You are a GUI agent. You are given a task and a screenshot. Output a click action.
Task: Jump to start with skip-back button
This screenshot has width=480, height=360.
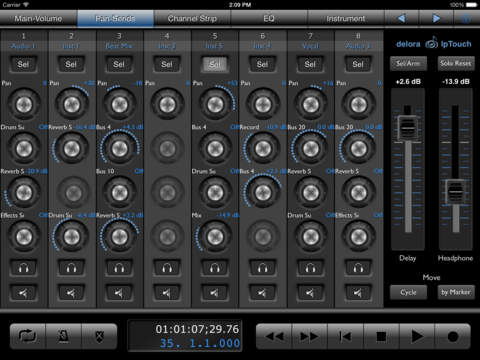(346, 336)
